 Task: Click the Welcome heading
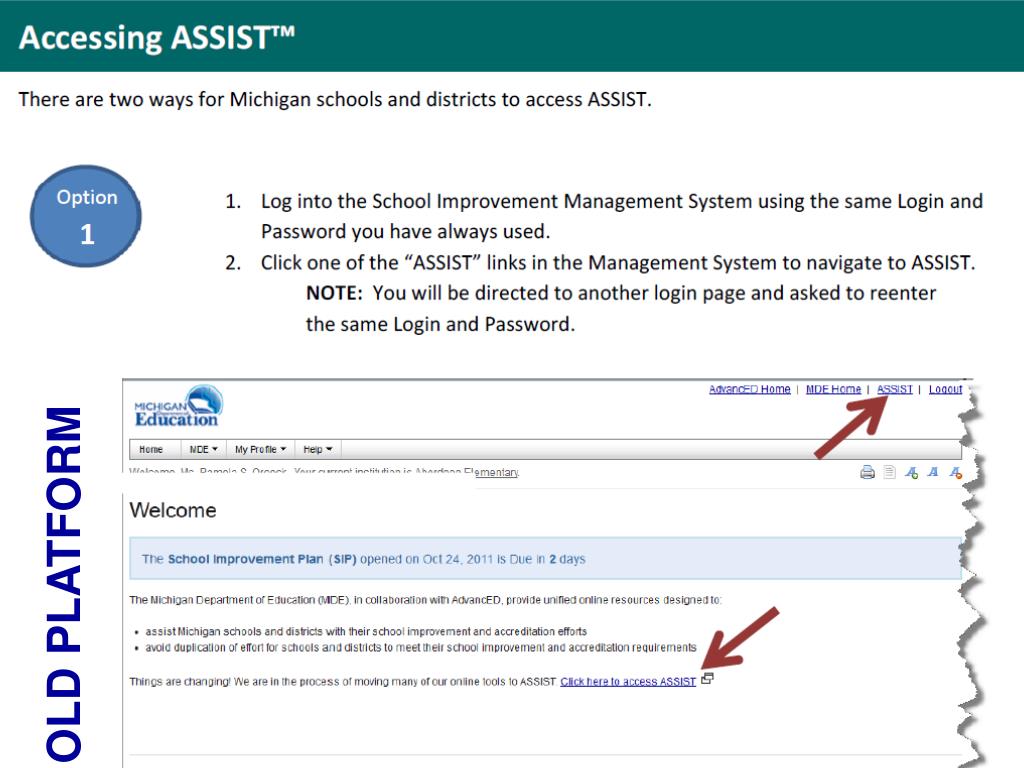coord(173,510)
